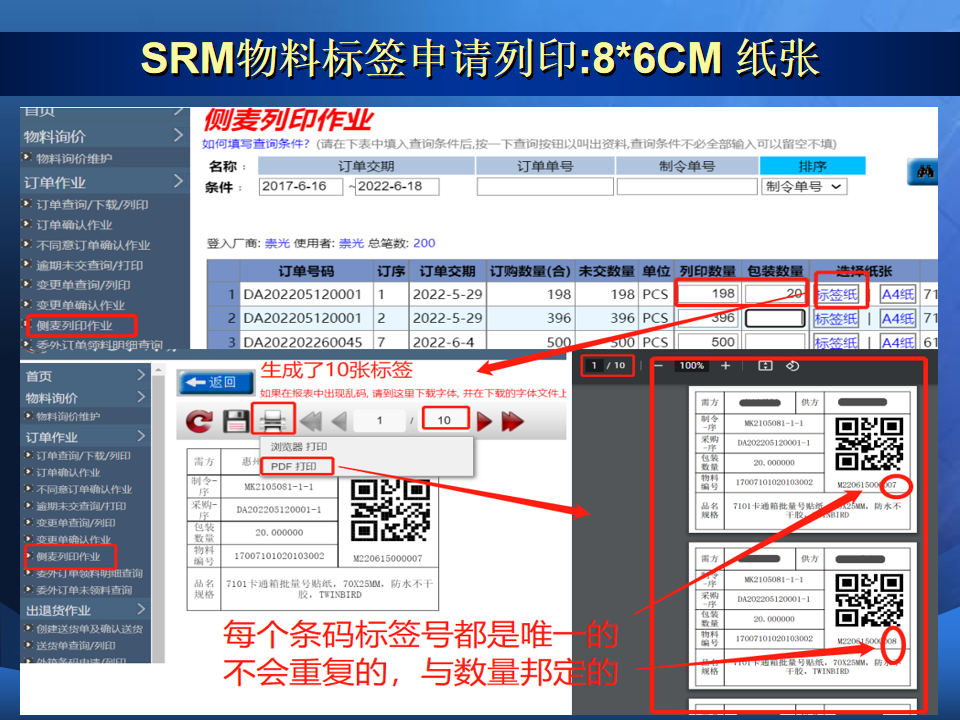Click the 如何填写查询条件? help link

pyautogui.click(x=256, y=144)
